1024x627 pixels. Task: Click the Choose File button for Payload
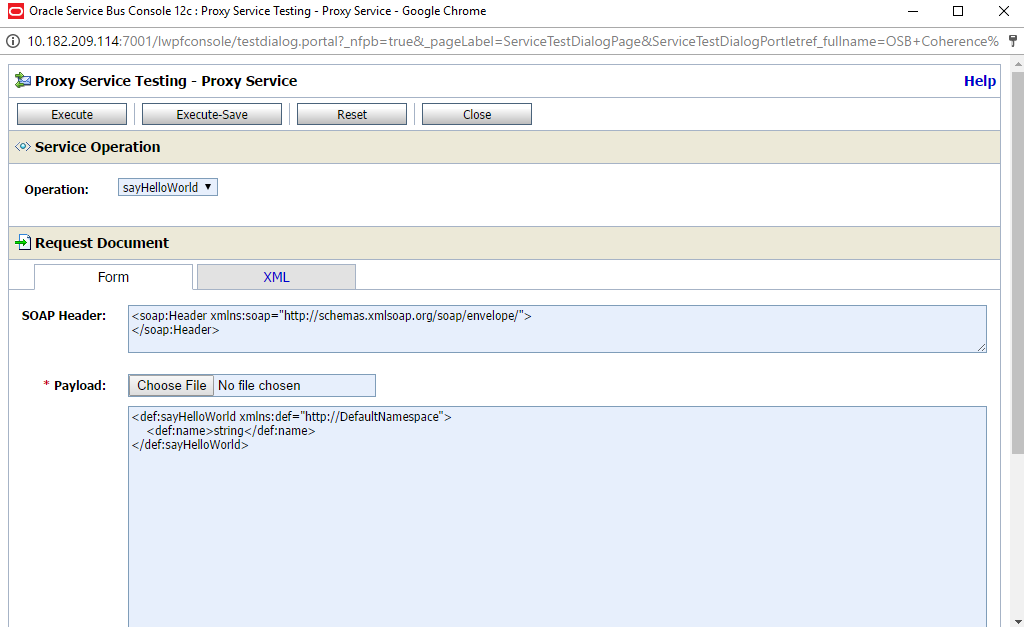(x=171, y=385)
